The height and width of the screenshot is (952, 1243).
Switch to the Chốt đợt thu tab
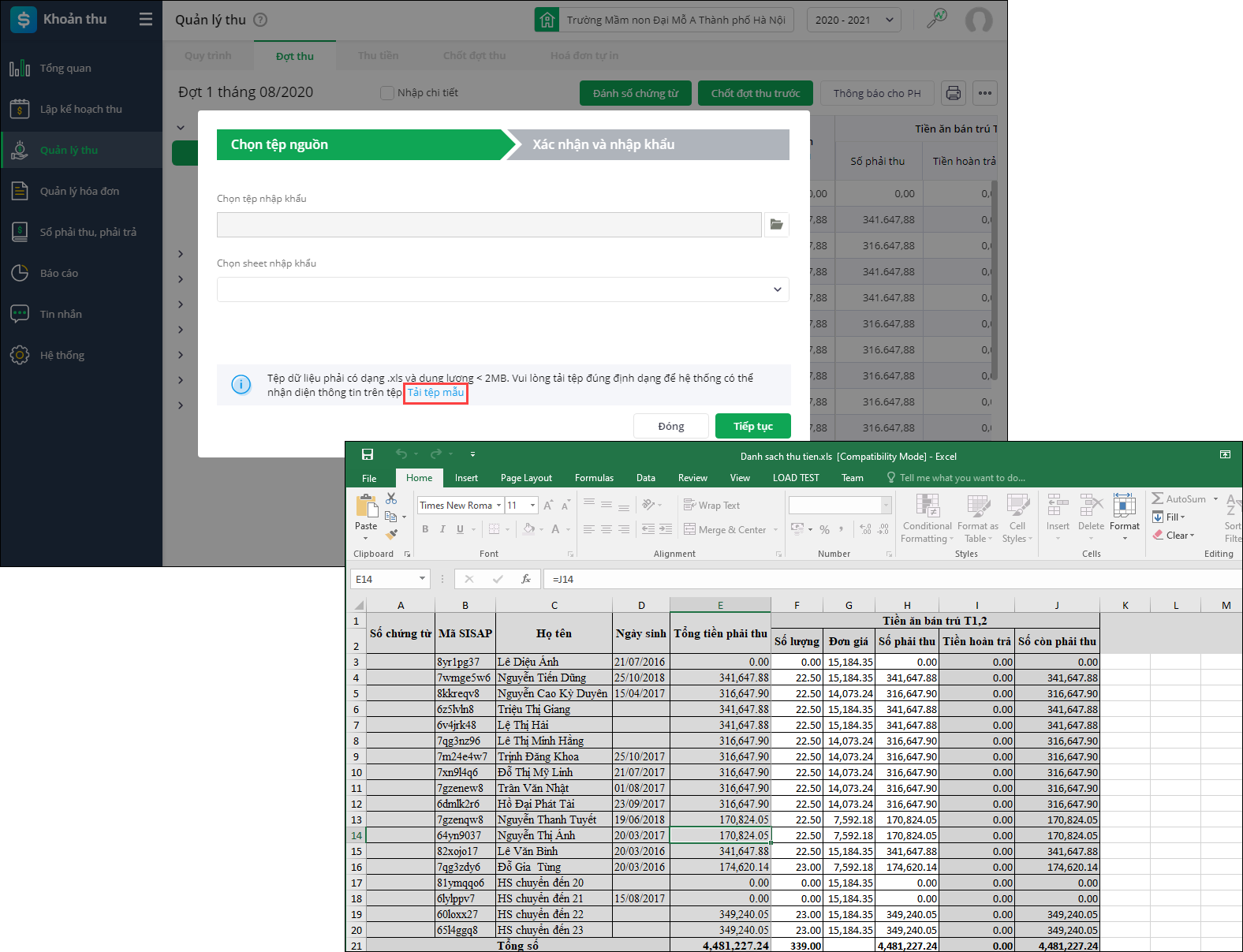(x=475, y=56)
